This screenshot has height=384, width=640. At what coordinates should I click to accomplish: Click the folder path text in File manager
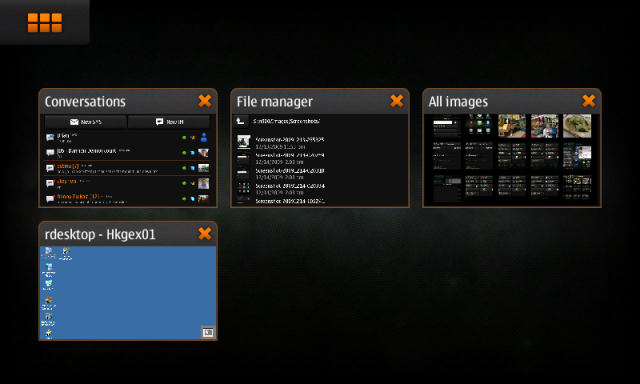[287, 121]
